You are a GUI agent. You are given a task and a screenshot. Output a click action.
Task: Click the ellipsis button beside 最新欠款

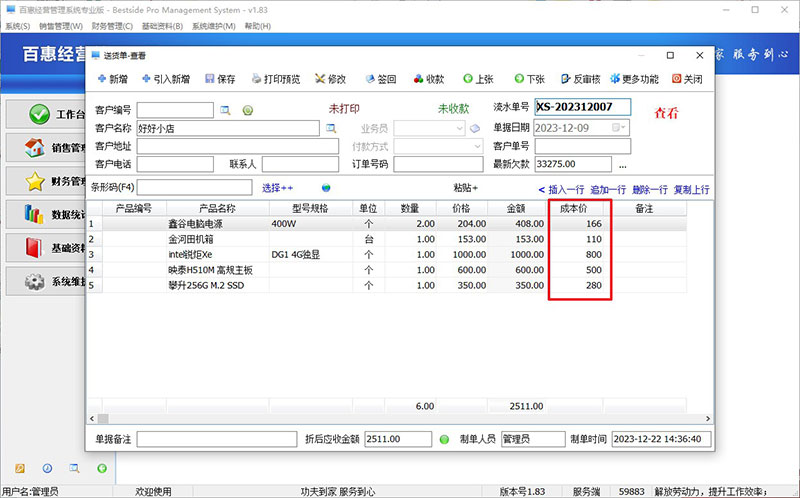622,165
